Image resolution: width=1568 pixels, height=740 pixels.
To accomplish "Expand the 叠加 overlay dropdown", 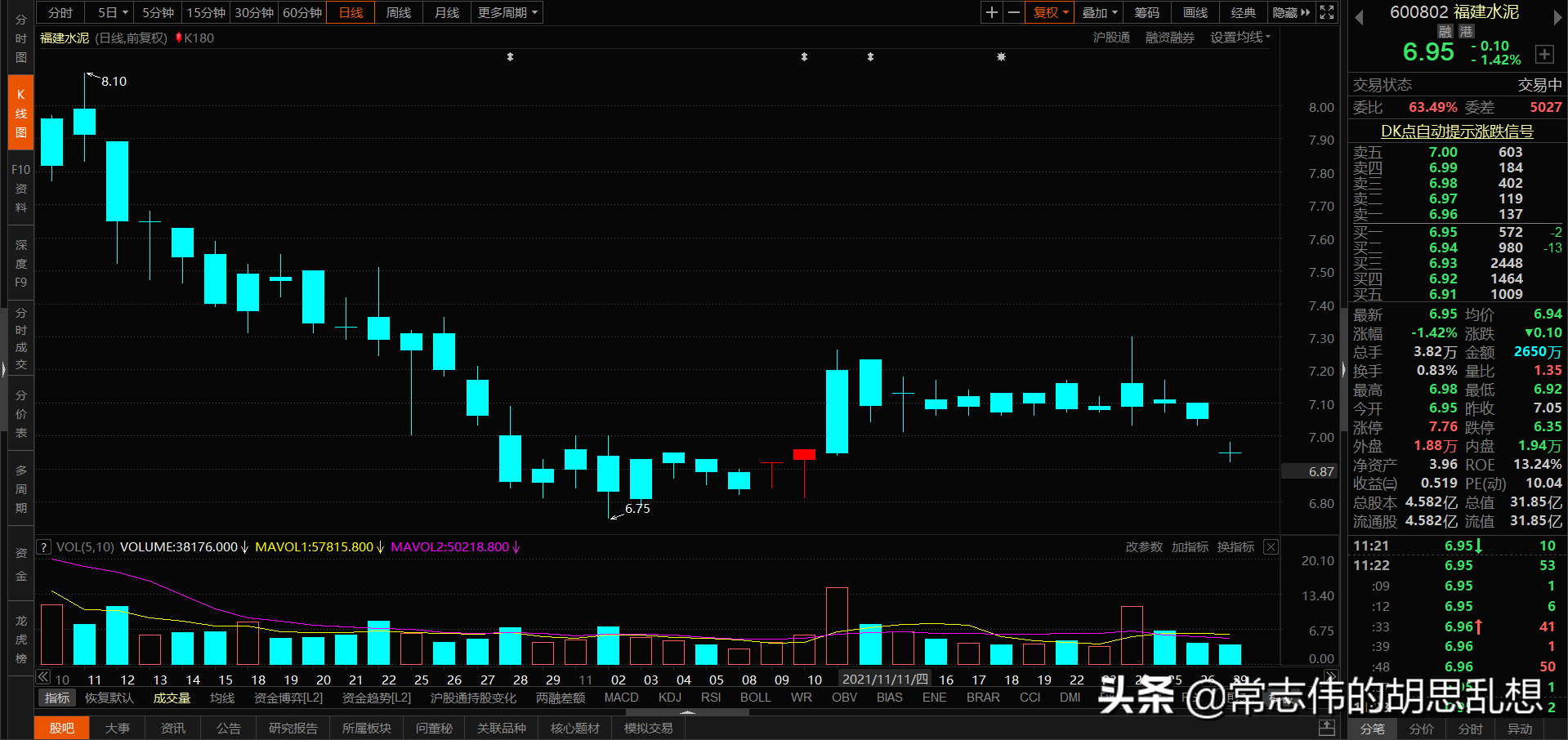I will click(x=1098, y=12).
